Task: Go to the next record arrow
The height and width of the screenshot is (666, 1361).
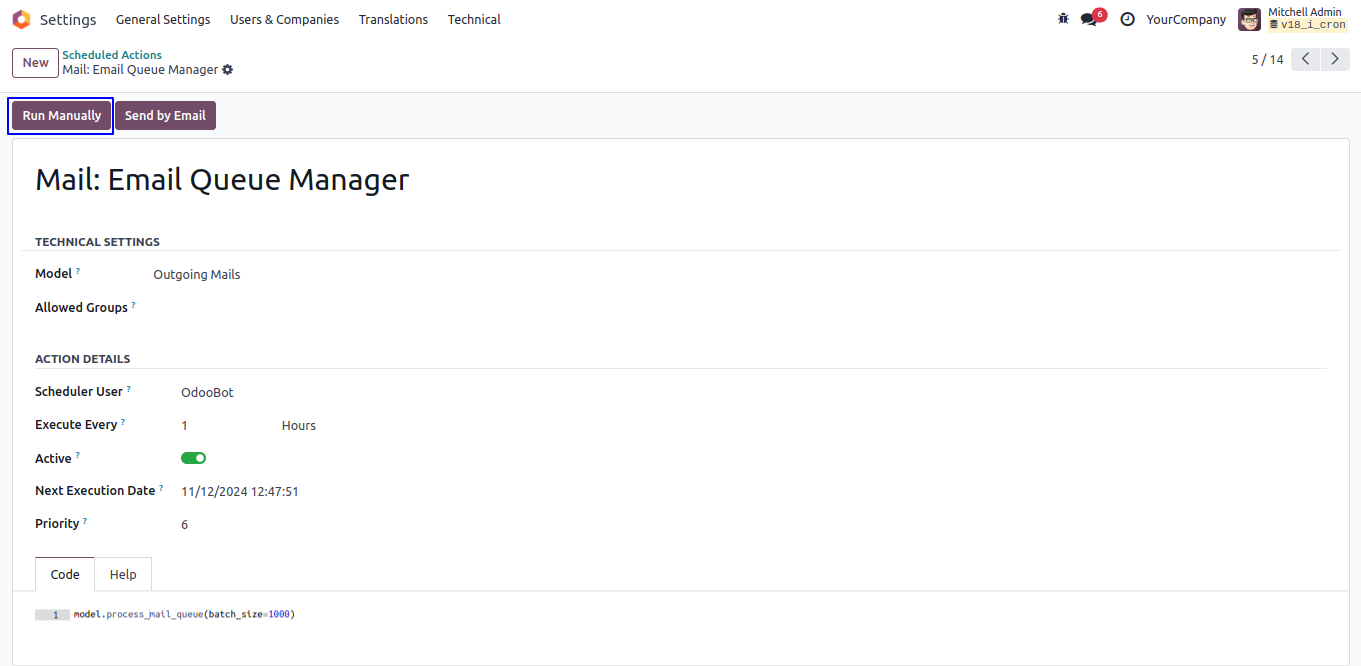Action: tap(1335, 59)
